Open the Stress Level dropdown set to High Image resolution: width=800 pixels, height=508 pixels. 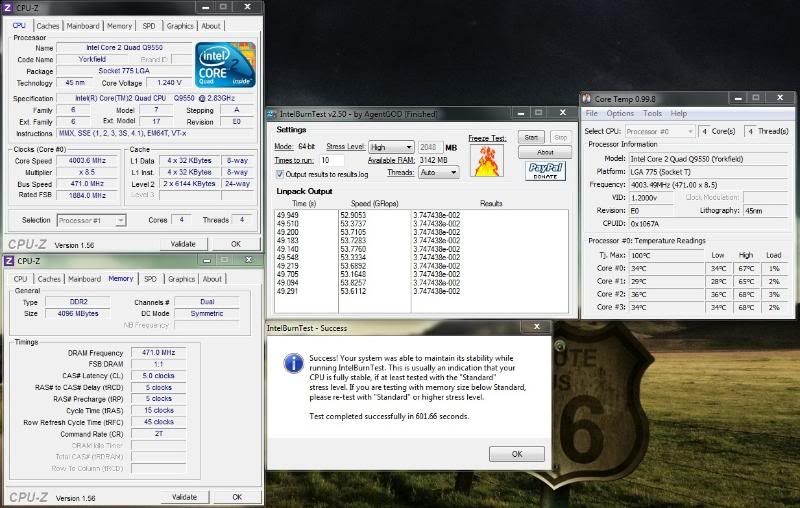tap(391, 147)
